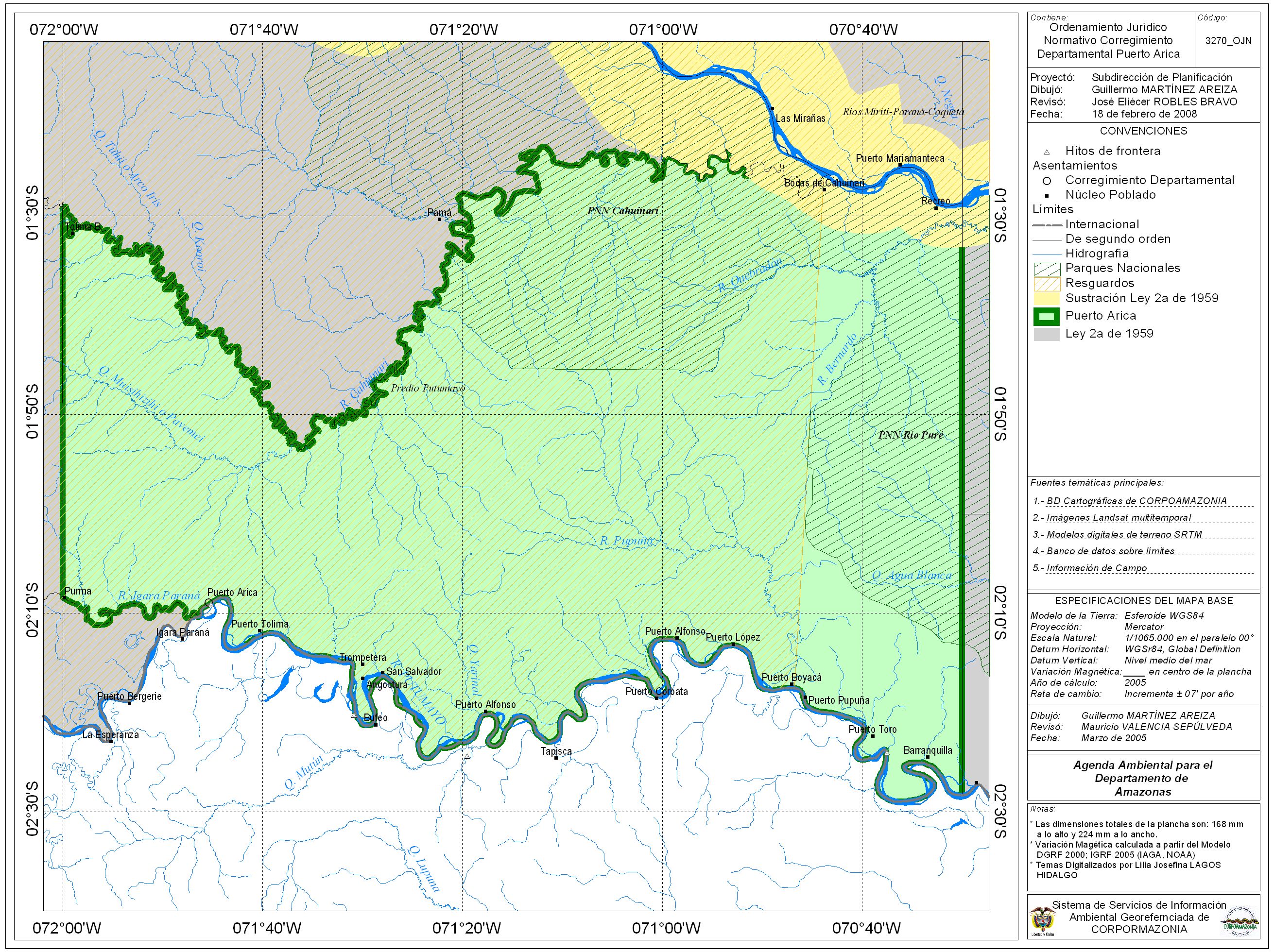Click the Parques Nacionales legend swatch
Image resolution: width=1274 pixels, height=952 pixels.
[1047, 269]
